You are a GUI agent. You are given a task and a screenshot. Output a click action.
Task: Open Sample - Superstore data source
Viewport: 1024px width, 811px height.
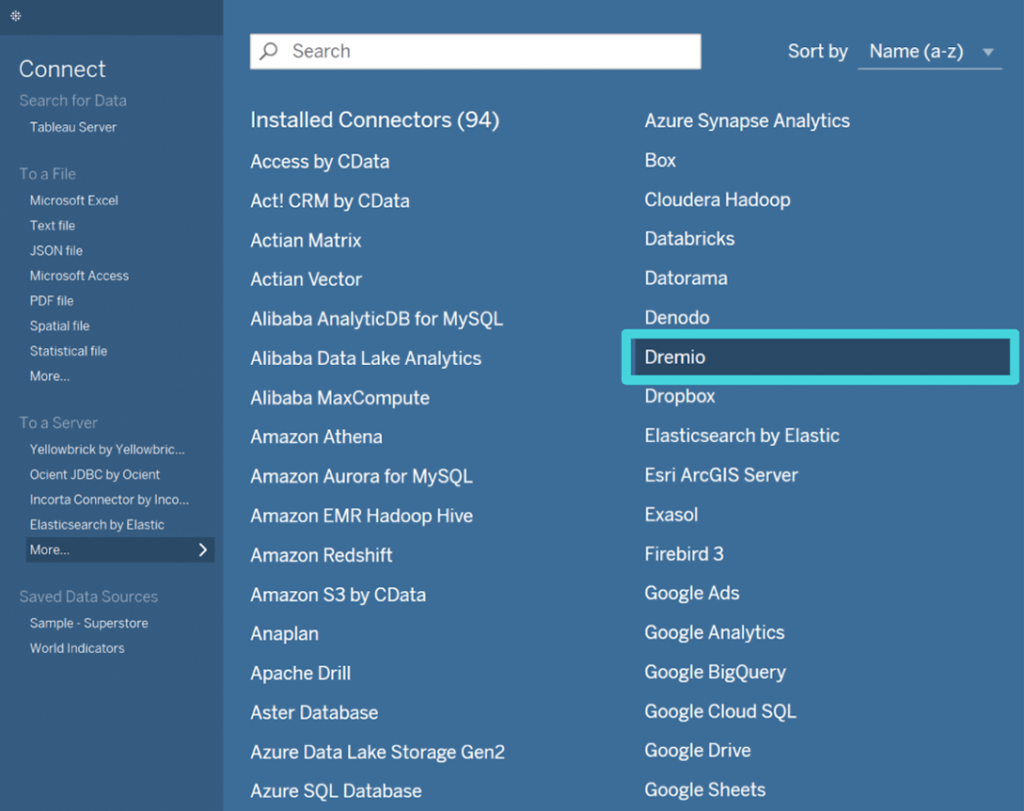click(89, 623)
